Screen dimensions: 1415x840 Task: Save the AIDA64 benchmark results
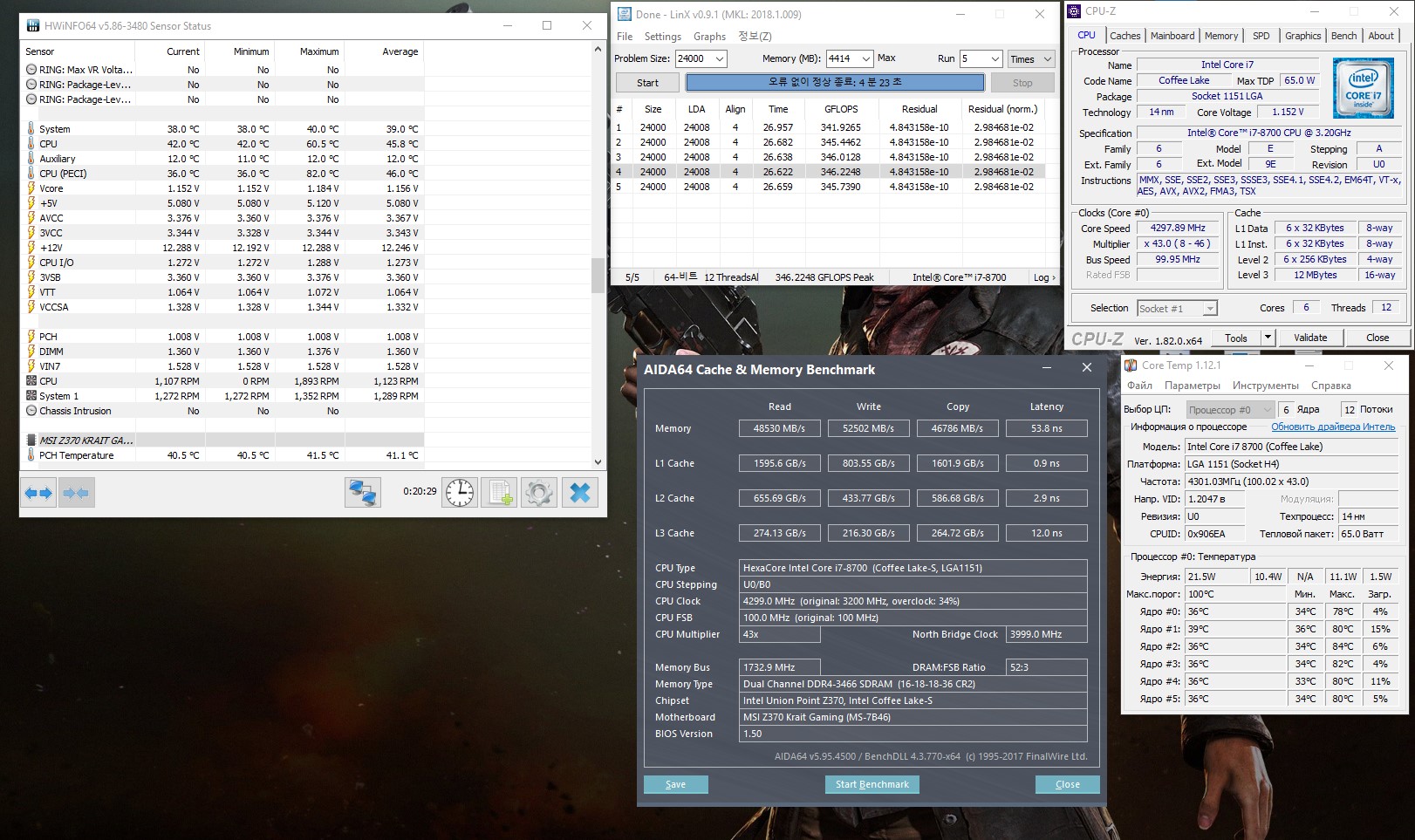pyautogui.click(x=676, y=784)
